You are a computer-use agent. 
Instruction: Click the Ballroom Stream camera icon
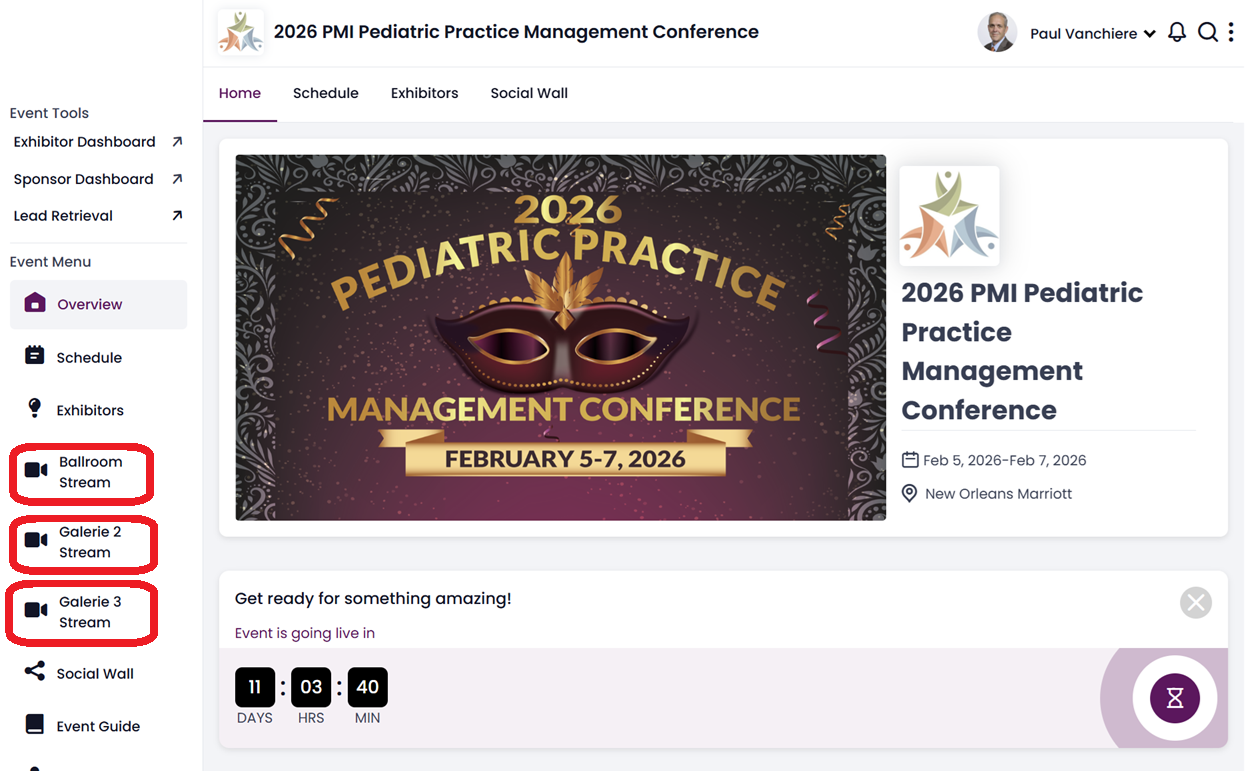[36, 471]
